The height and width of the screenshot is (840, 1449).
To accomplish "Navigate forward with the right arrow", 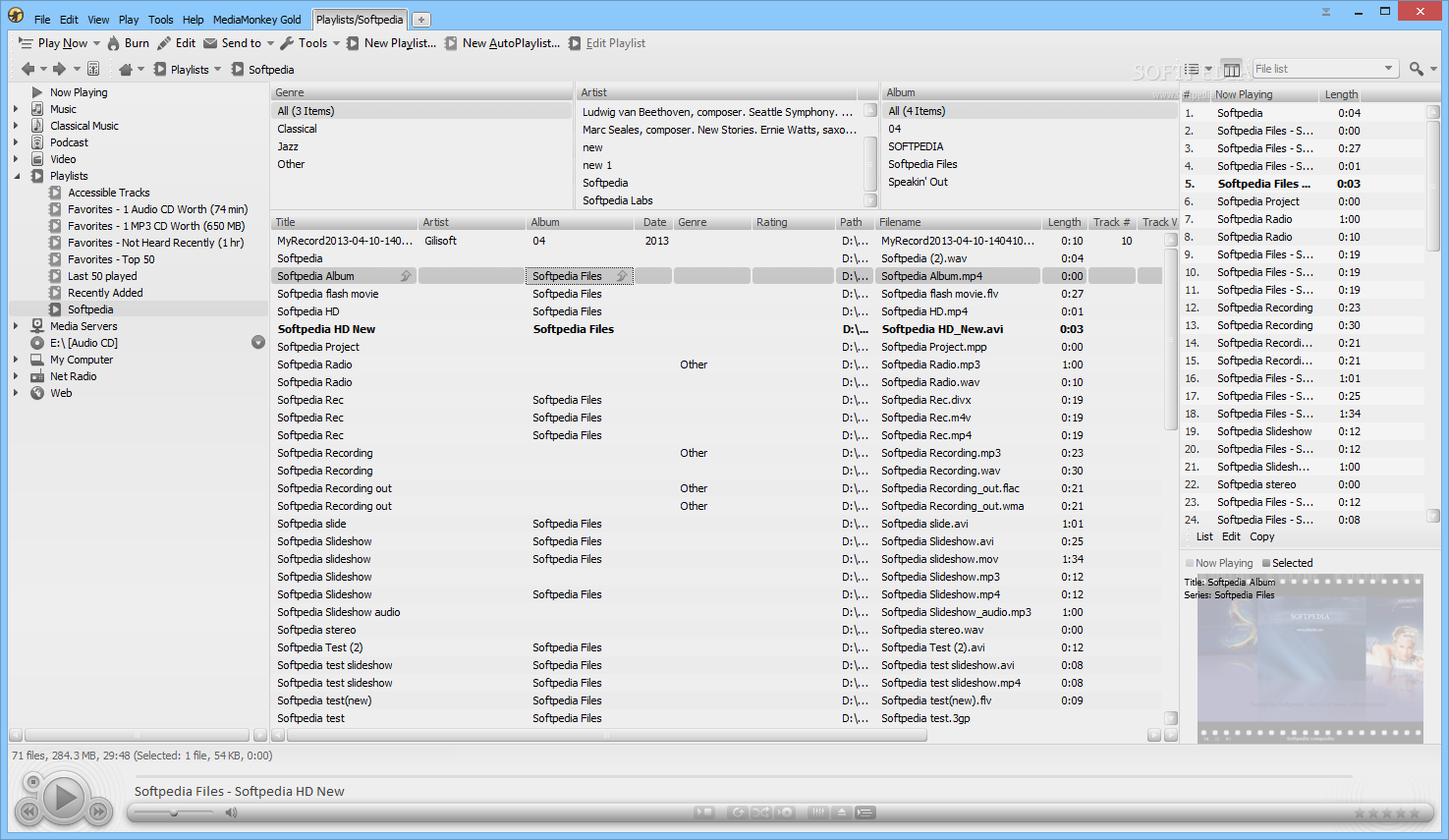I will [x=59, y=69].
